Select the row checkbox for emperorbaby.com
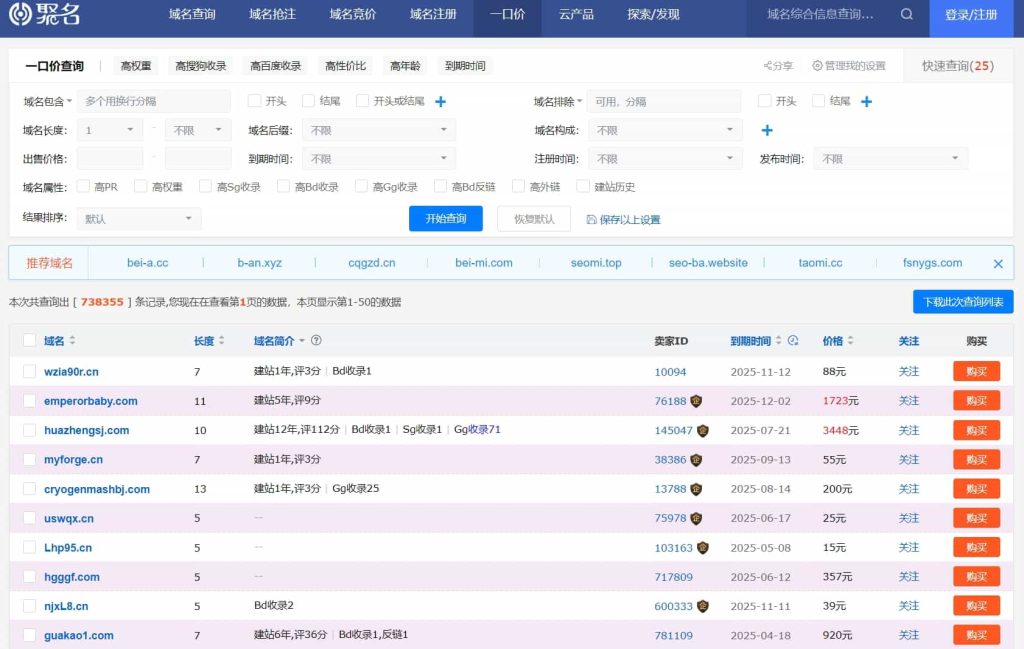This screenshot has height=649, width=1024. pyautogui.click(x=29, y=401)
